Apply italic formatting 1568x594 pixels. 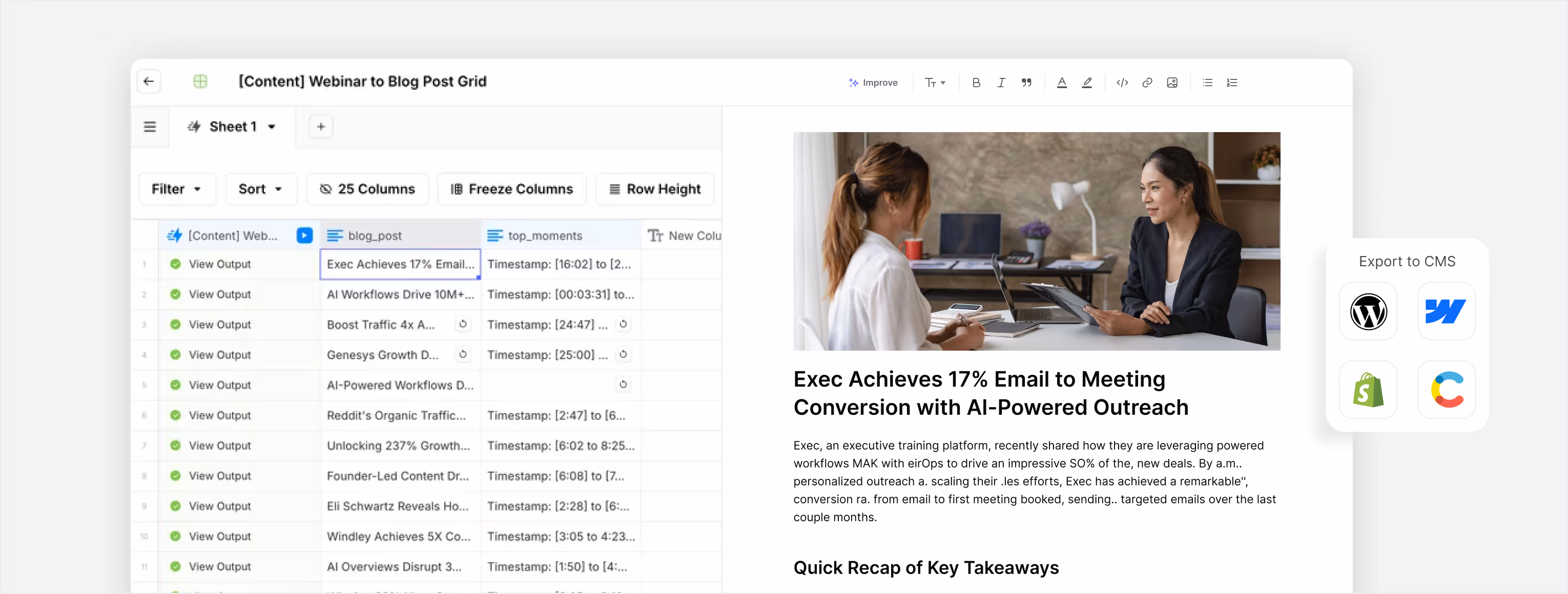coord(1001,82)
